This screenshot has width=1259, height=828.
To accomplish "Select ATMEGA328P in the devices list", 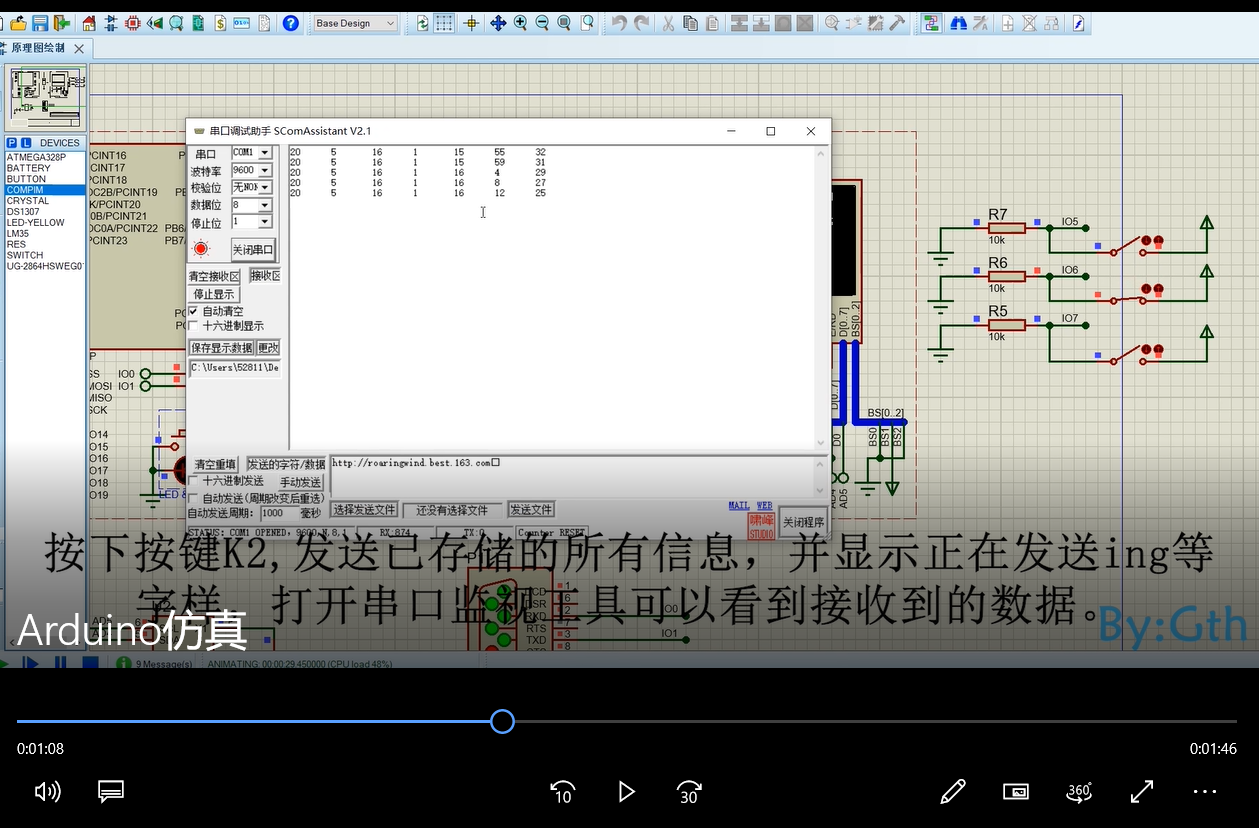I will (x=45, y=157).
